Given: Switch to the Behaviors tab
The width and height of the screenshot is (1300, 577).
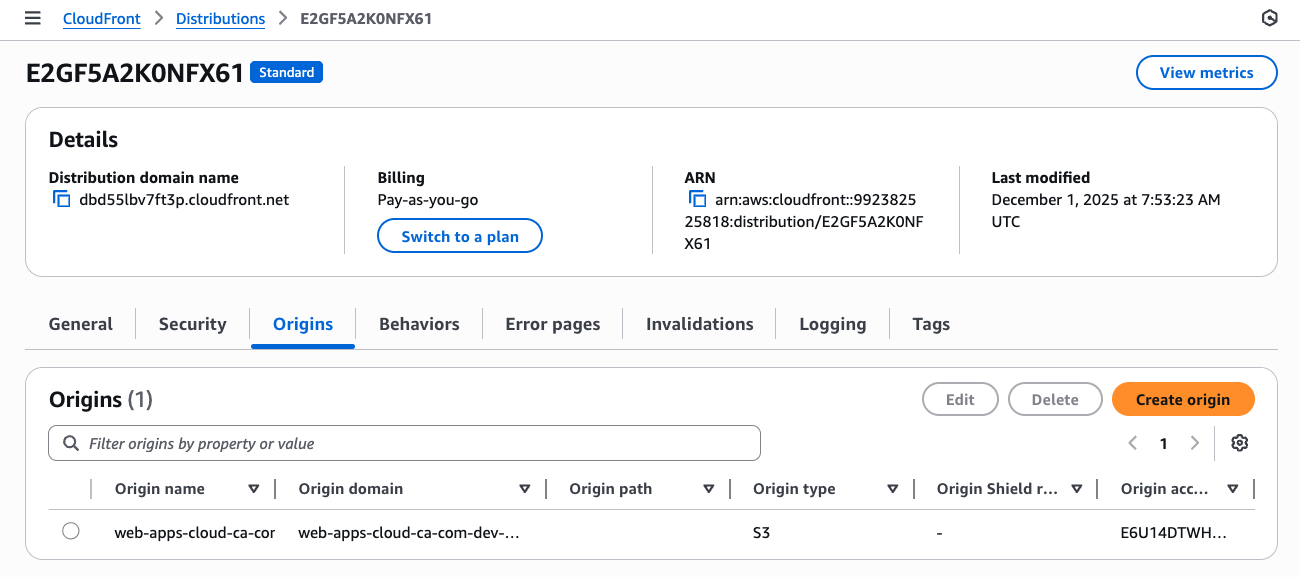Looking at the screenshot, I should point(418,323).
